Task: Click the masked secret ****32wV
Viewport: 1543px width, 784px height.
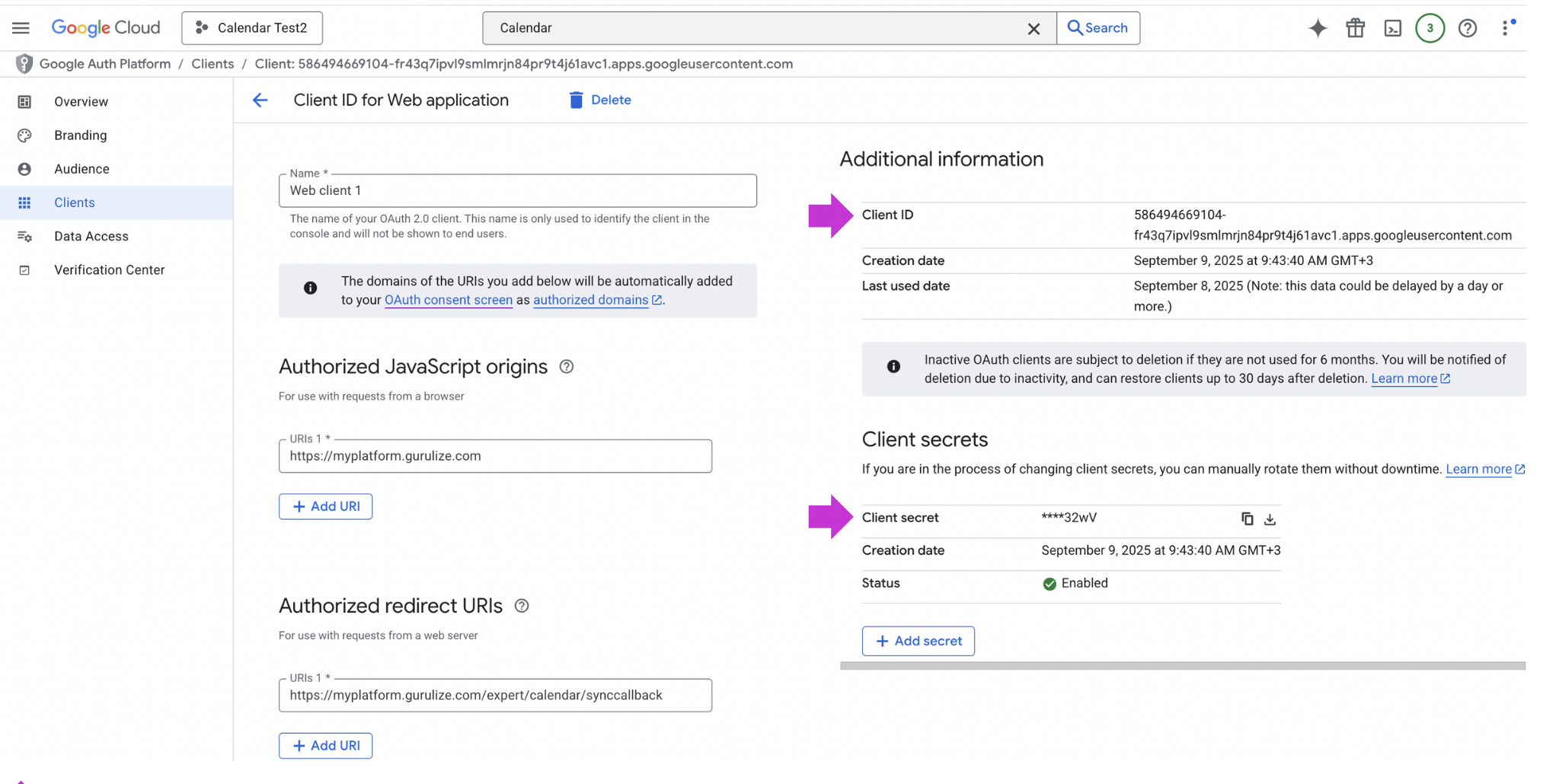Action: 1069,518
